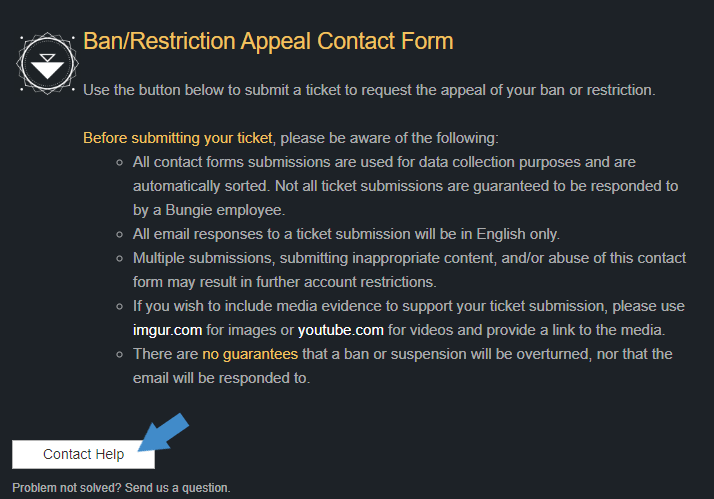The height and width of the screenshot is (499, 714).
Task: Click the 'Ban/Restriction Appeal Contact Form' heading
Action: coord(268,41)
